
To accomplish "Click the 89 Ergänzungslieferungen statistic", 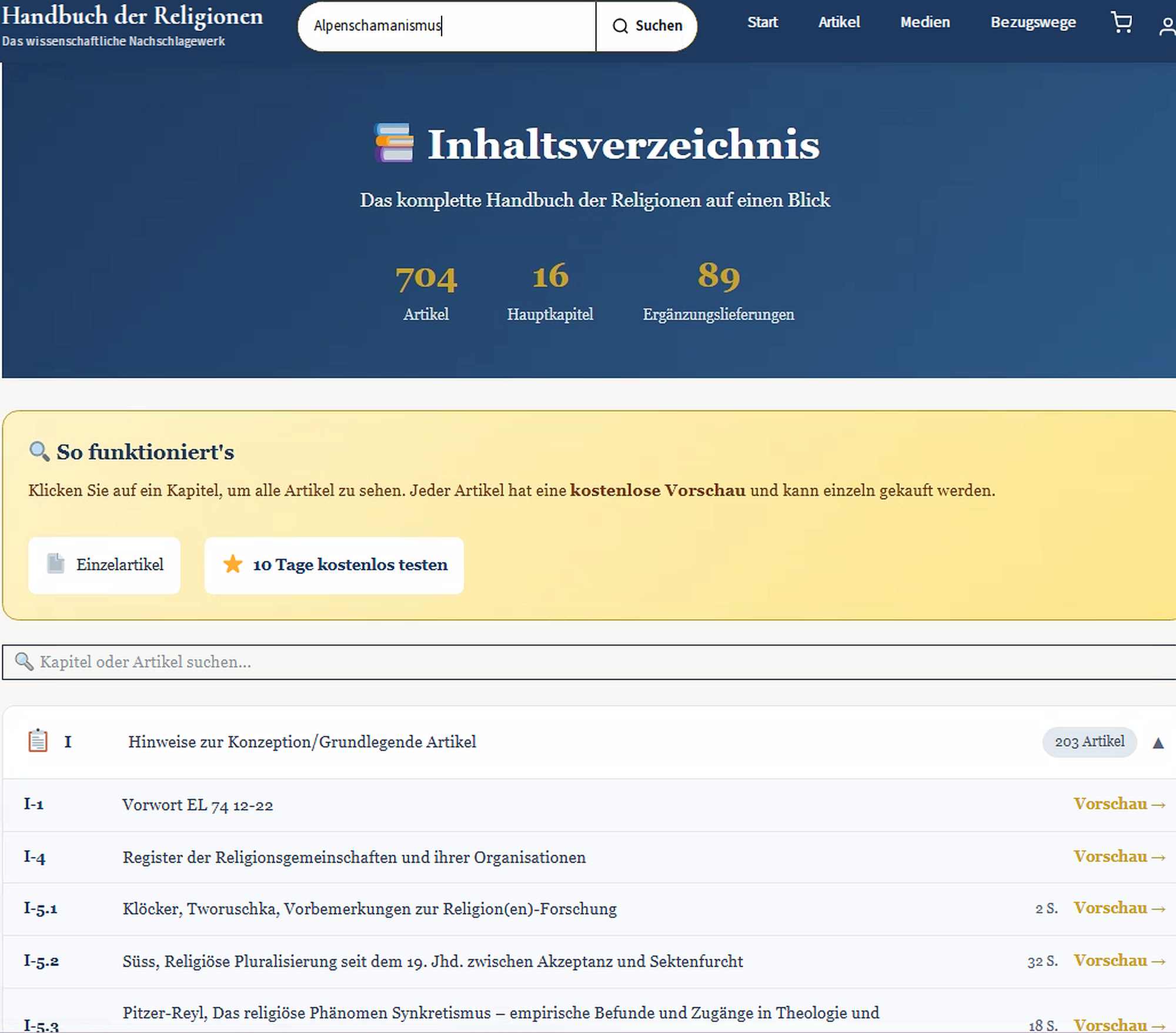I will tap(719, 292).
